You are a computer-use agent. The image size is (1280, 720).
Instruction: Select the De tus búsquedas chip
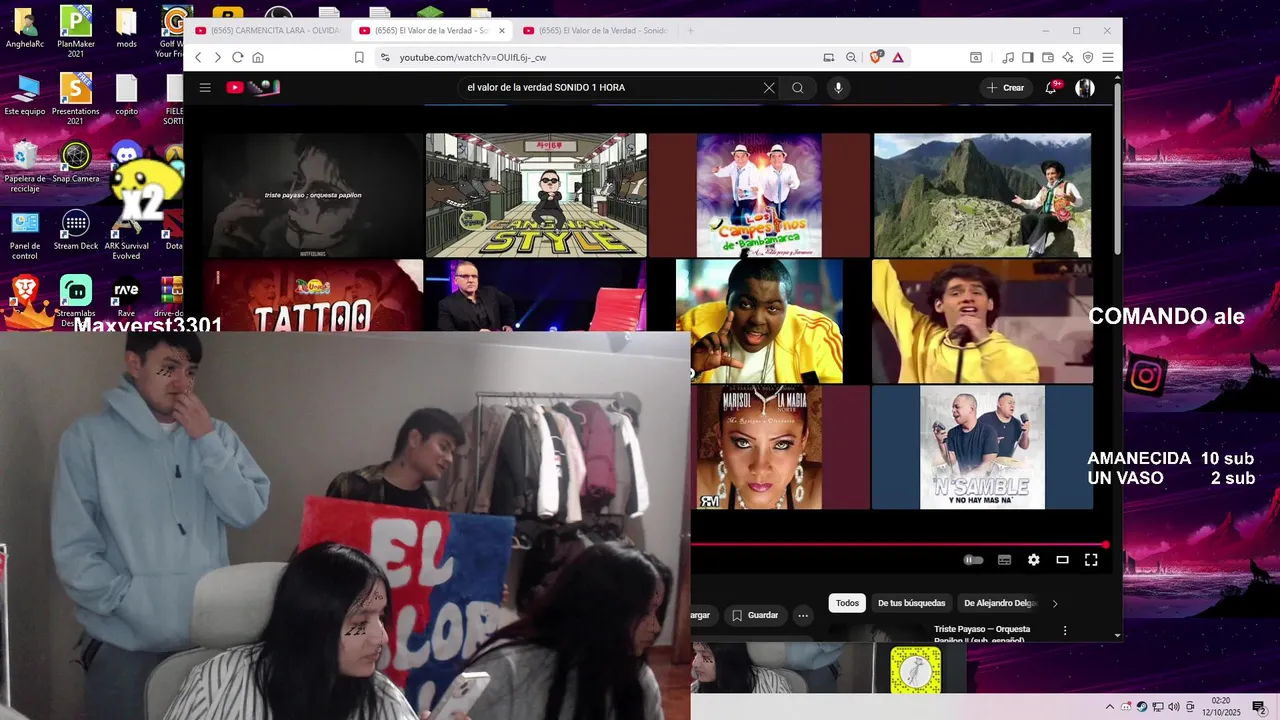tap(911, 603)
